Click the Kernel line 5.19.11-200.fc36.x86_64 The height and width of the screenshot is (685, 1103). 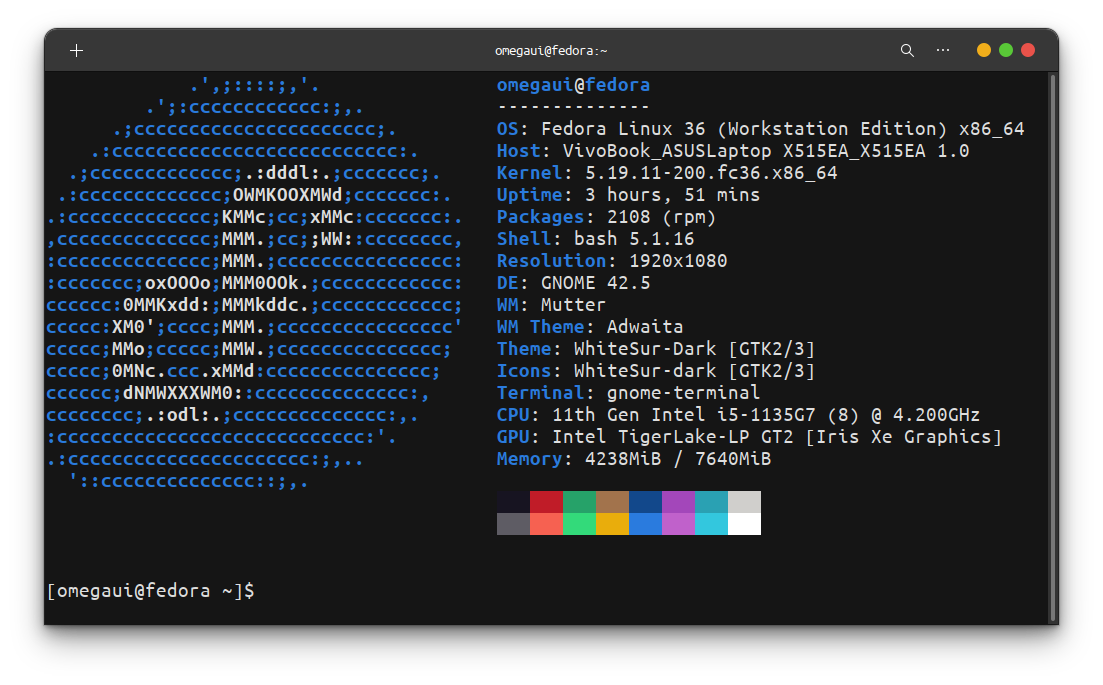[x=667, y=173]
